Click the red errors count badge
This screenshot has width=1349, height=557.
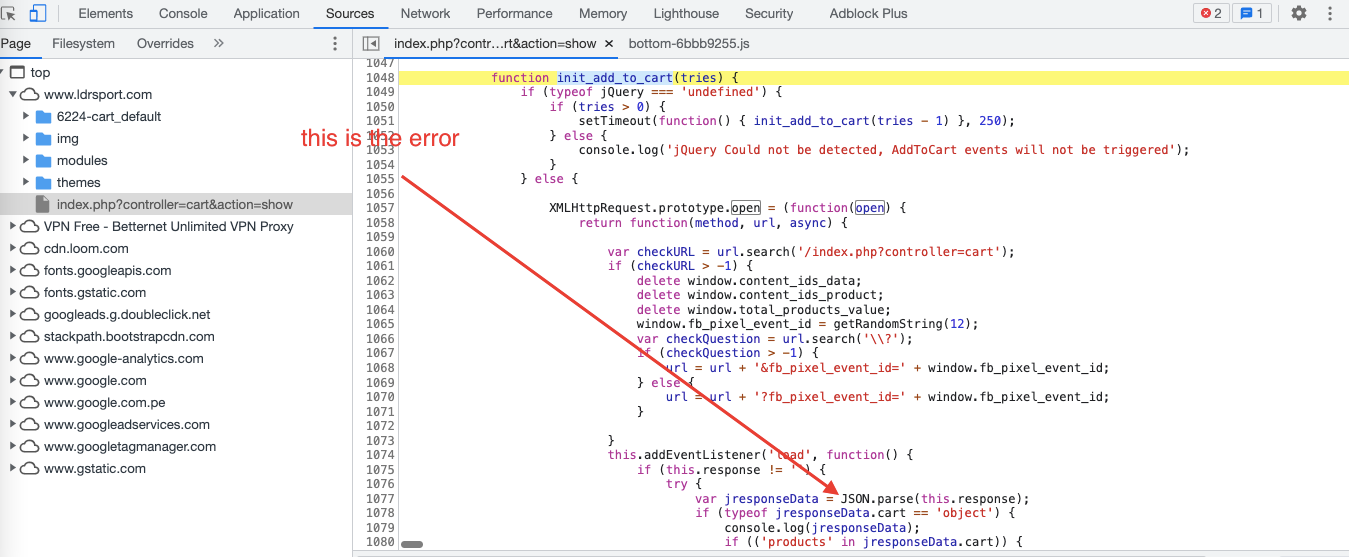(x=1210, y=14)
